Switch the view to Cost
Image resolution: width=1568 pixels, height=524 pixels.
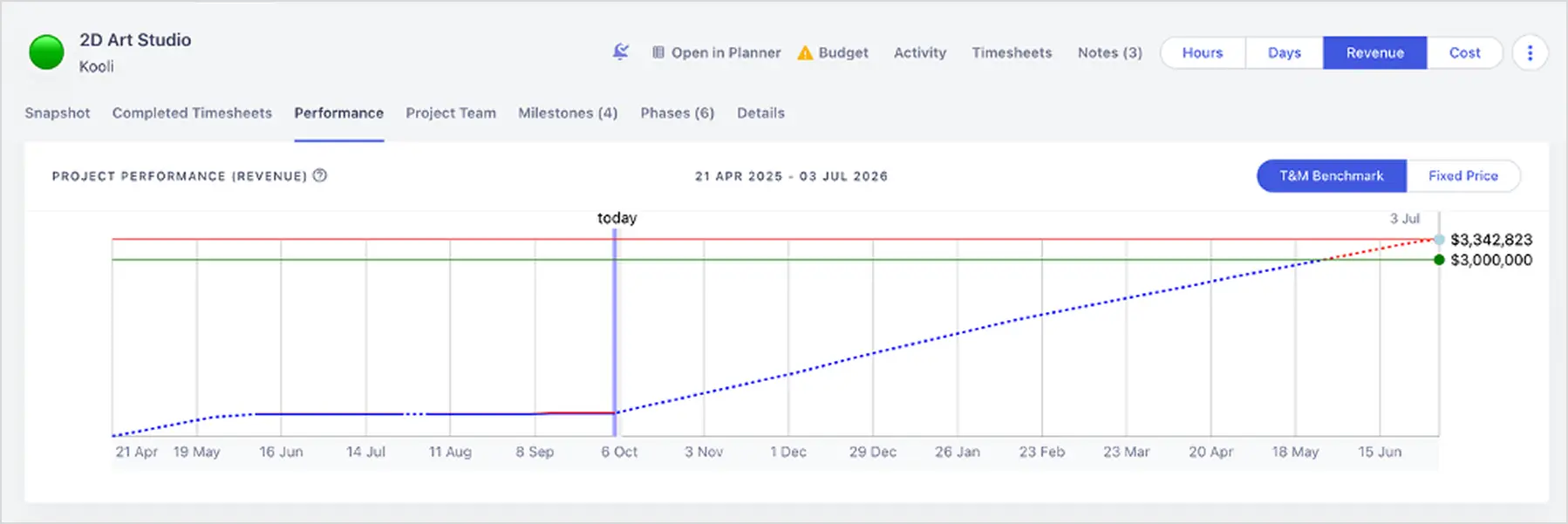click(1465, 52)
